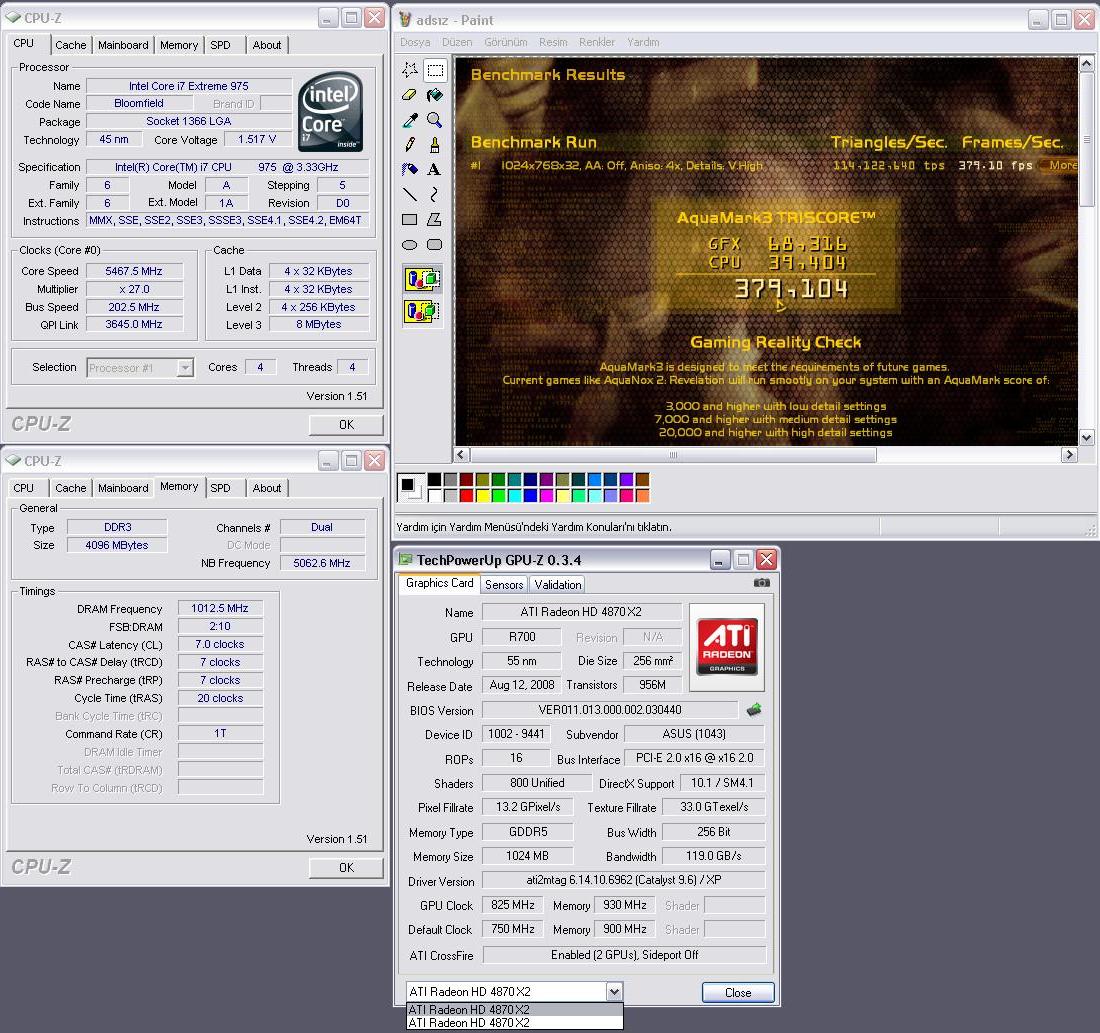The height and width of the screenshot is (1033, 1100).
Task: Click the Intel Core i7 Extreme 975 name field
Action: (189, 86)
